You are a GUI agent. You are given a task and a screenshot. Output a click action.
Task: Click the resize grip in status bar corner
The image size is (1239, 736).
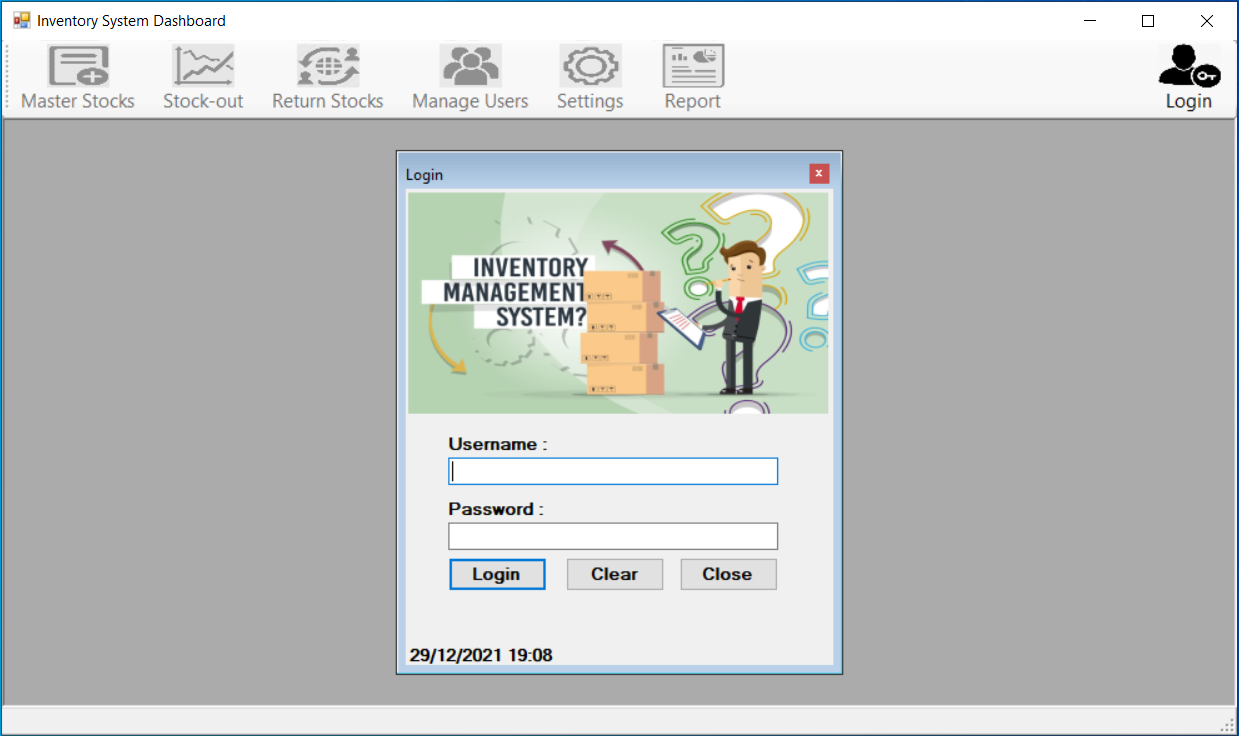click(1227, 725)
